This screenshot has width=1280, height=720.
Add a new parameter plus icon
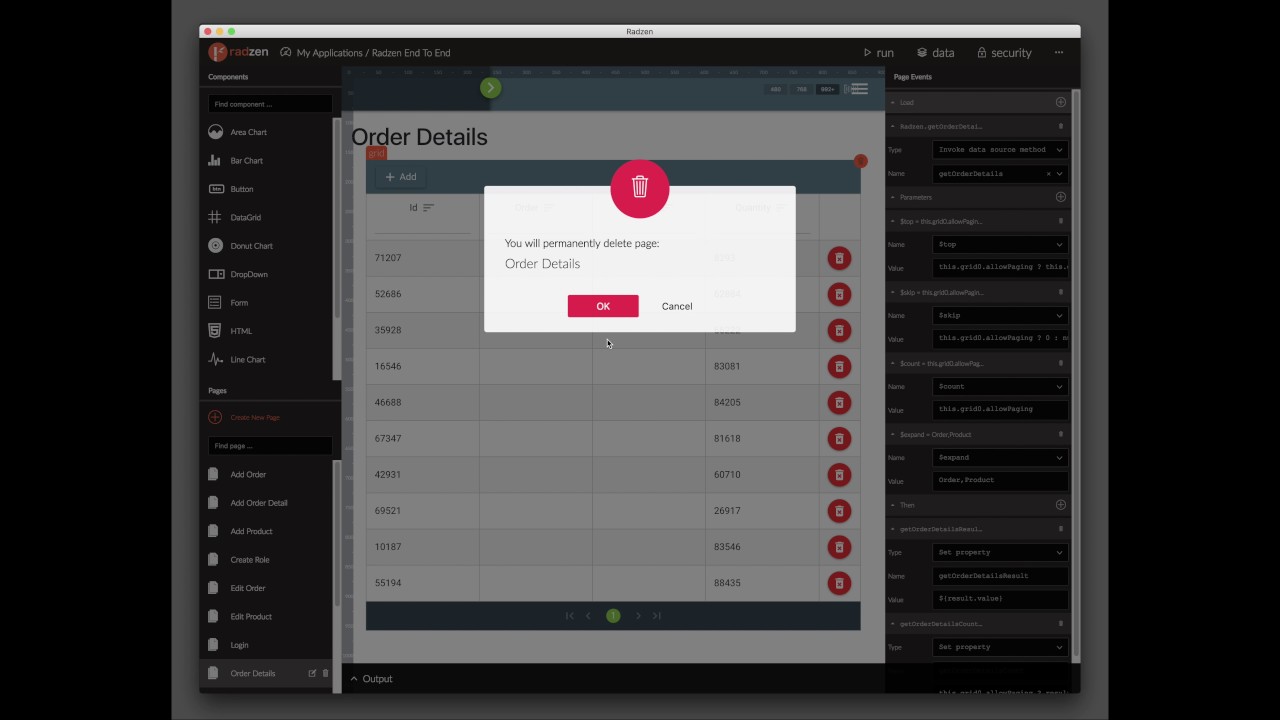(x=1061, y=197)
